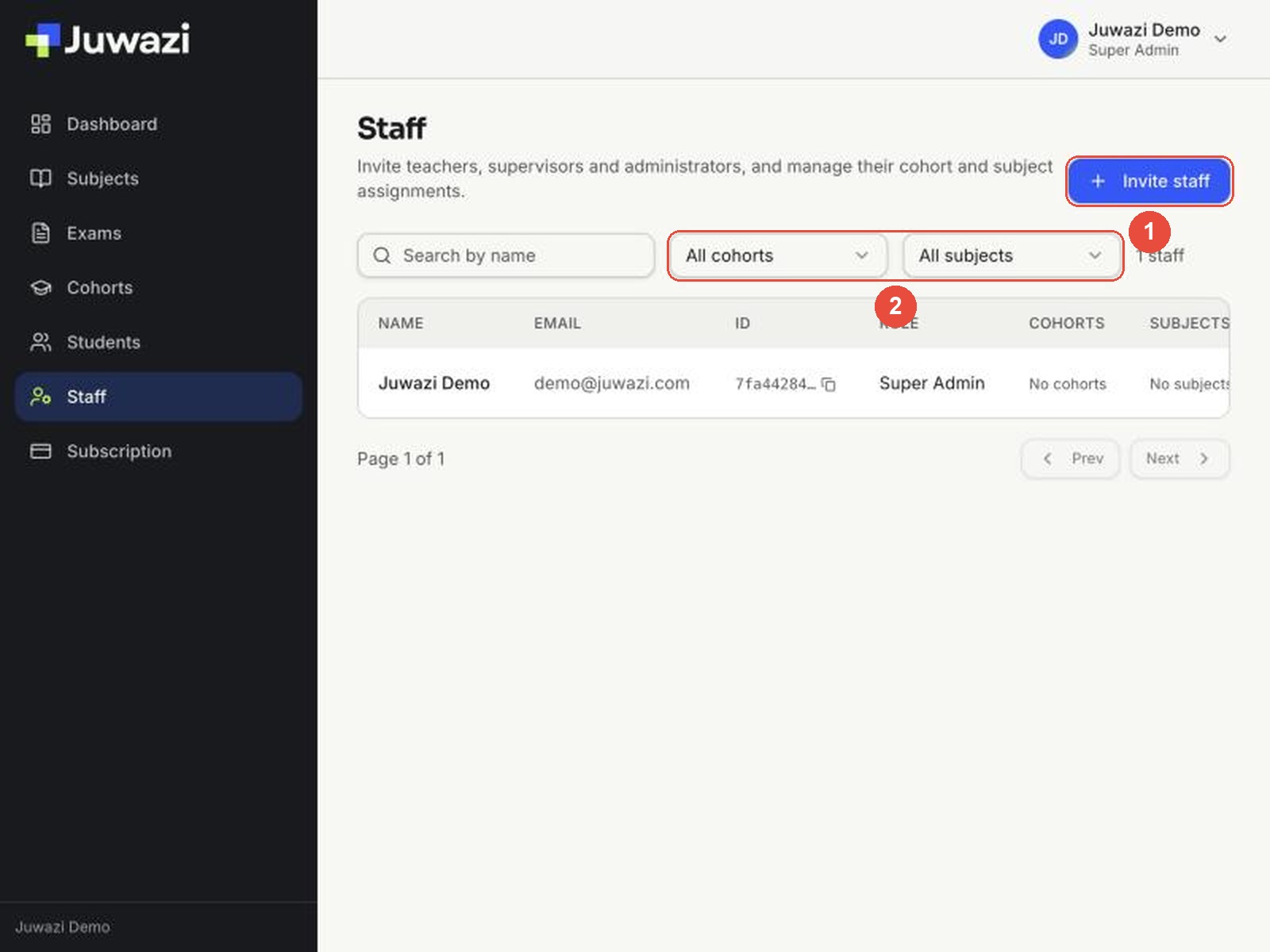Click the SUBJECTS column header
This screenshot has width=1270, height=952.
(1189, 324)
